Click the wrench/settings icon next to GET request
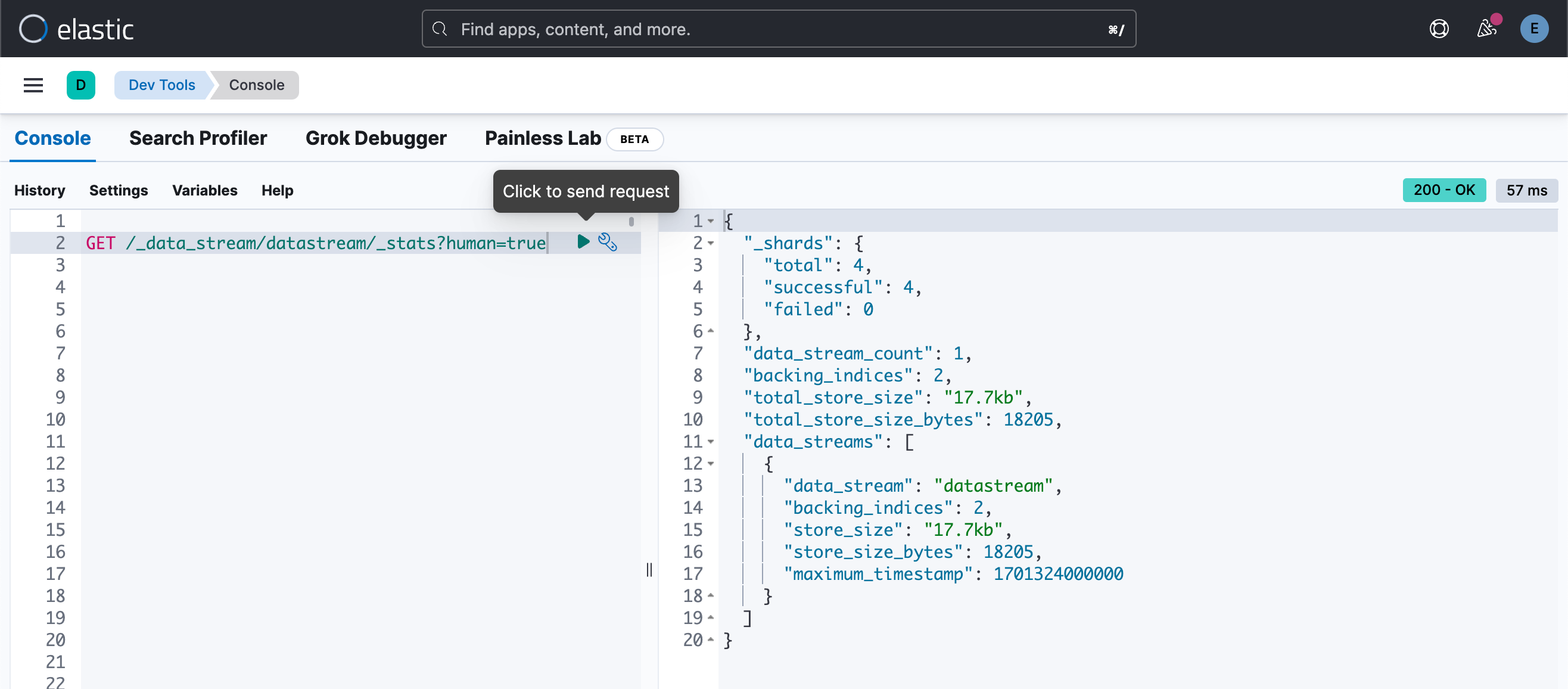The image size is (1568, 689). pos(606,242)
